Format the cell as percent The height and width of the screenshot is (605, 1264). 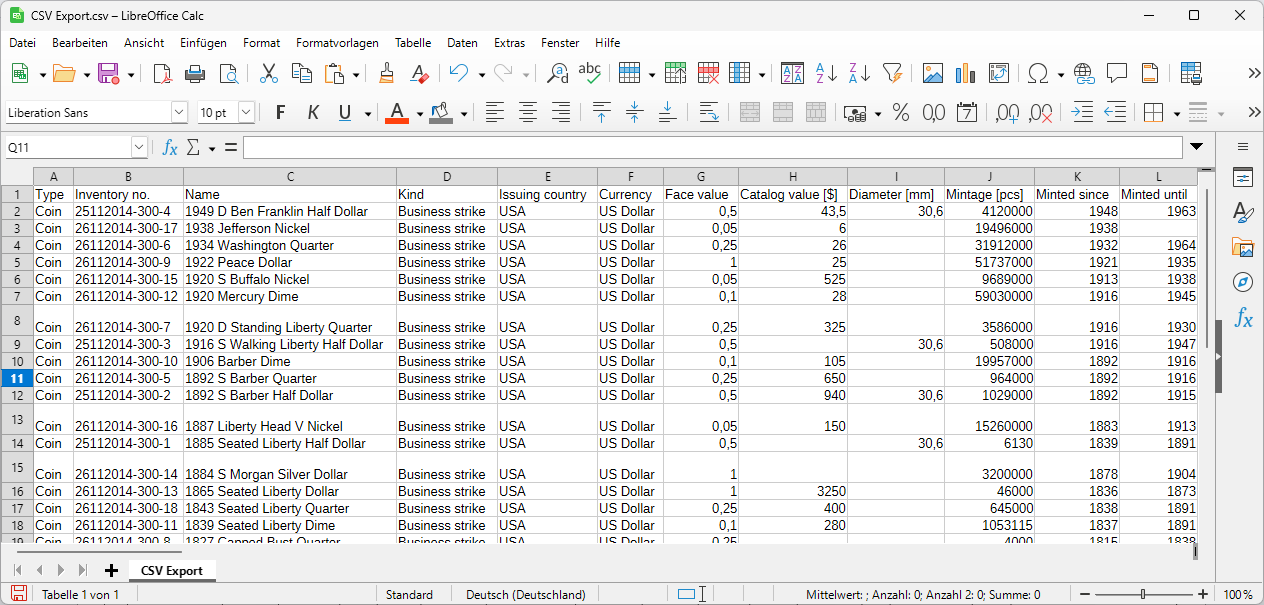click(901, 113)
